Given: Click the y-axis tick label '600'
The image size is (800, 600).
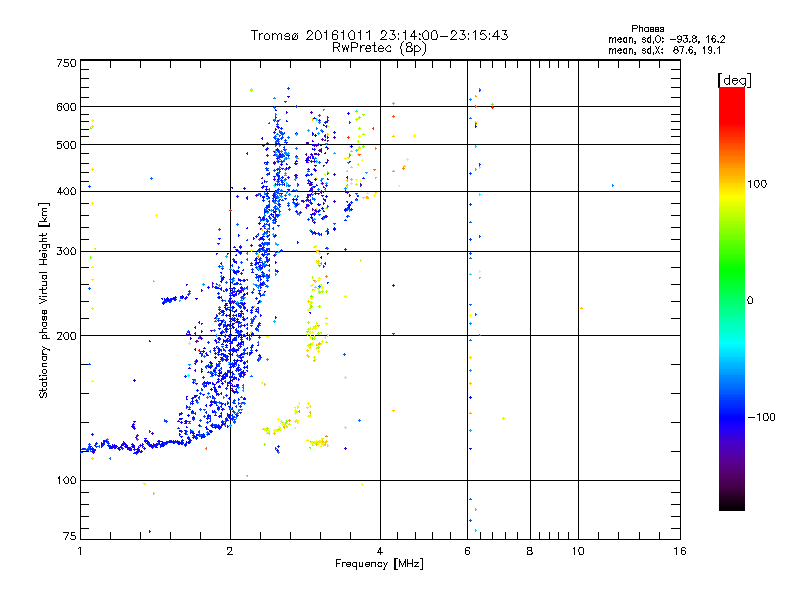Looking at the screenshot, I should pyautogui.click(x=66, y=107).
